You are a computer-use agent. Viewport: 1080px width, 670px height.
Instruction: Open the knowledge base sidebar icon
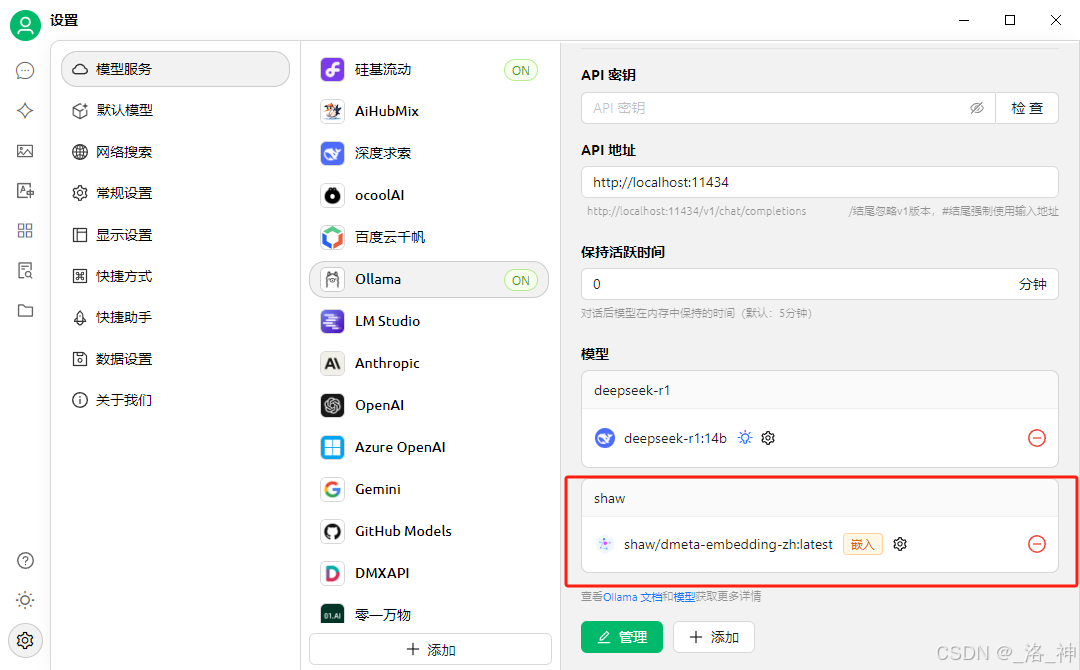[x=25, y=271]
